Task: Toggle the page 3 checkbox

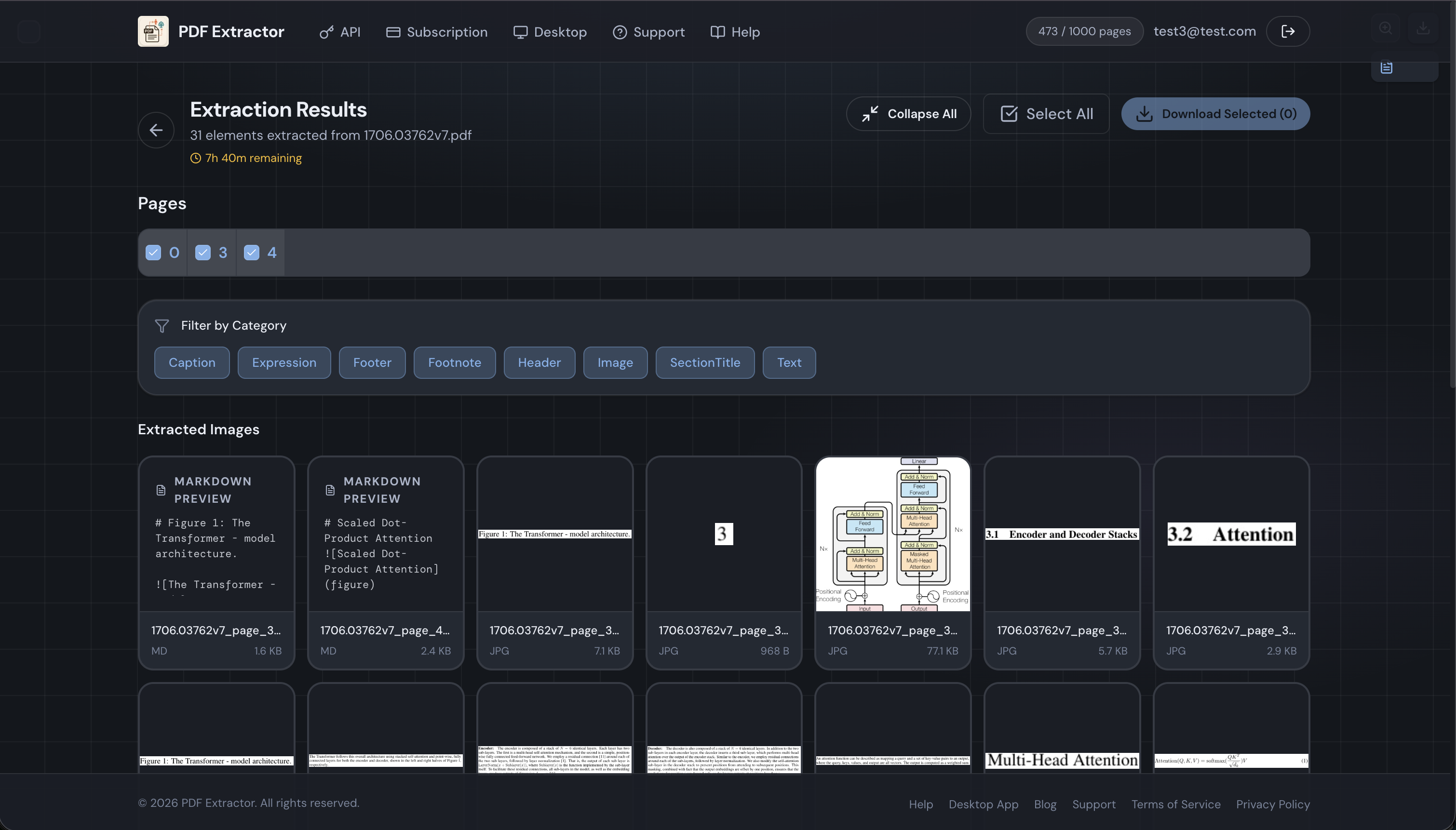Action: (x=203, y=253)
